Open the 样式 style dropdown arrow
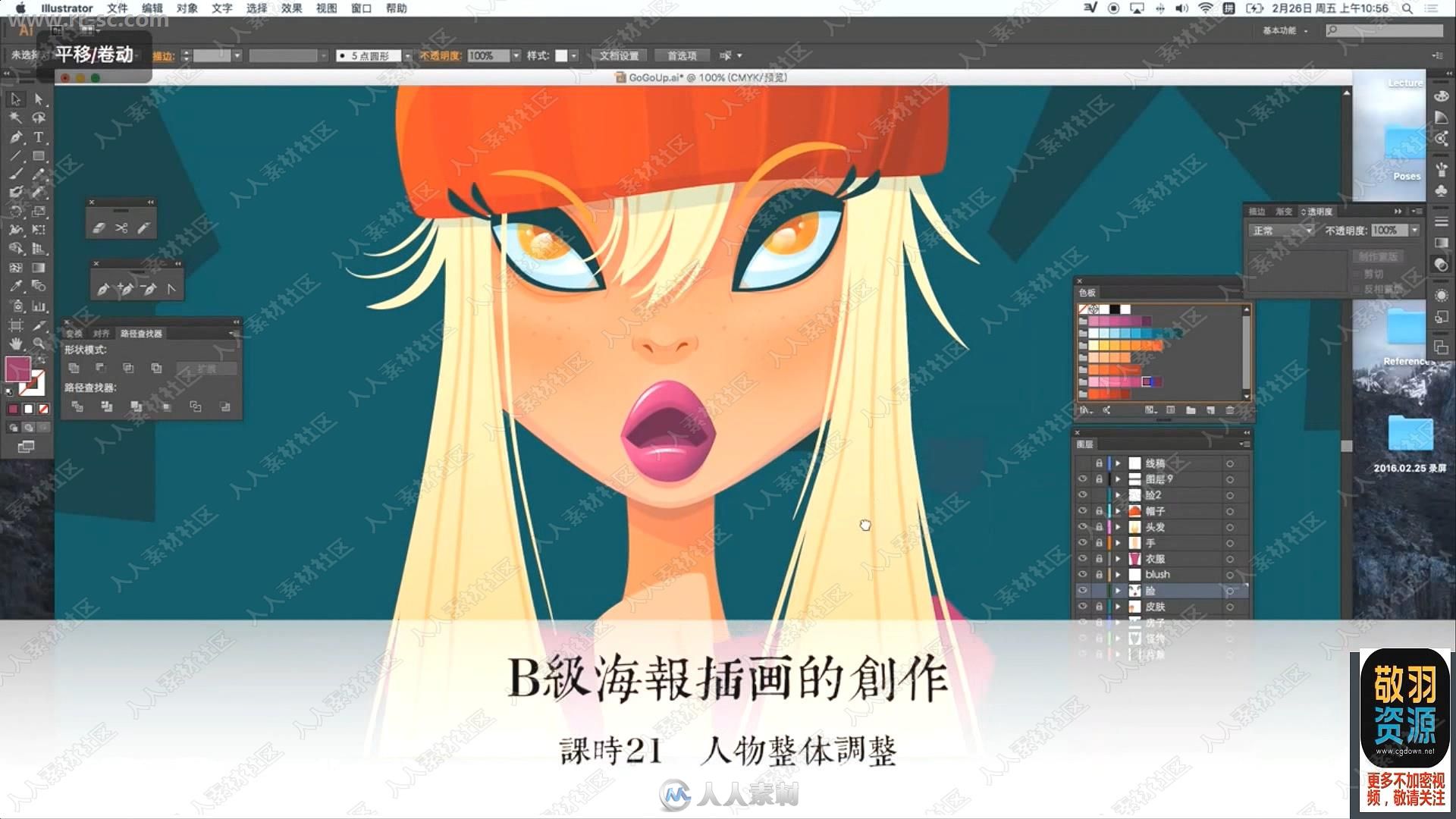Screen dimensions: 1456x819 tap(574, 56)
